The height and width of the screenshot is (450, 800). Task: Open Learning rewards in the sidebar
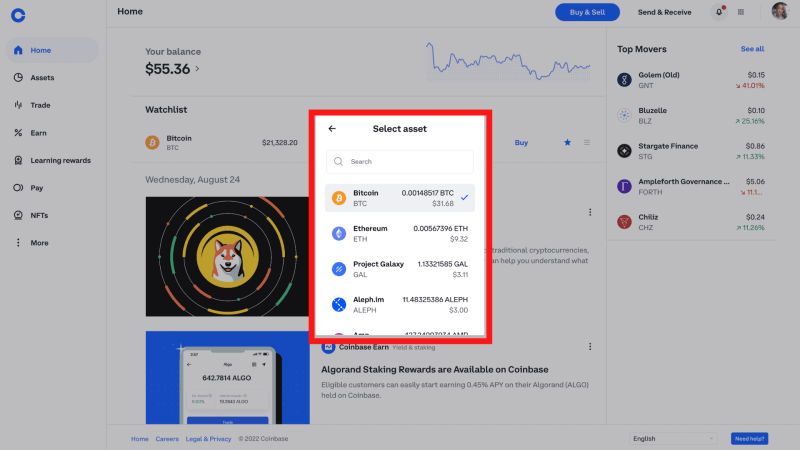[52, 160]
